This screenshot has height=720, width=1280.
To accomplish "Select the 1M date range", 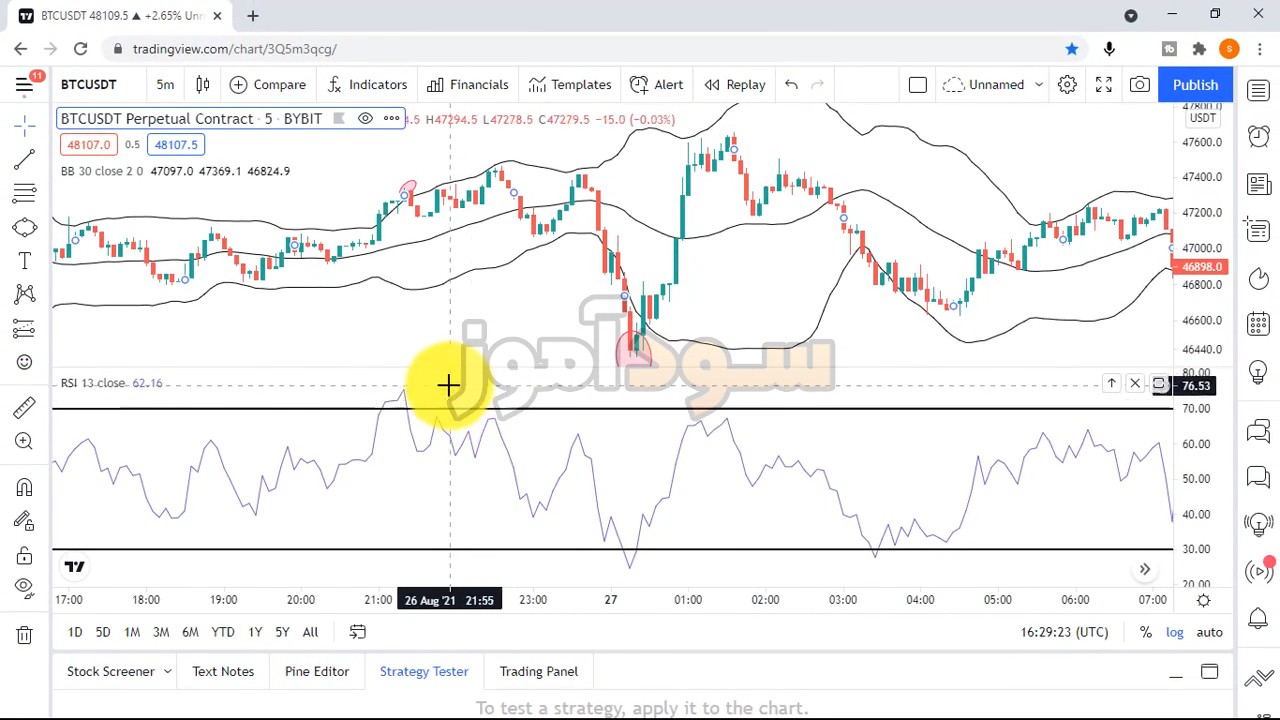I will (132, 632).
